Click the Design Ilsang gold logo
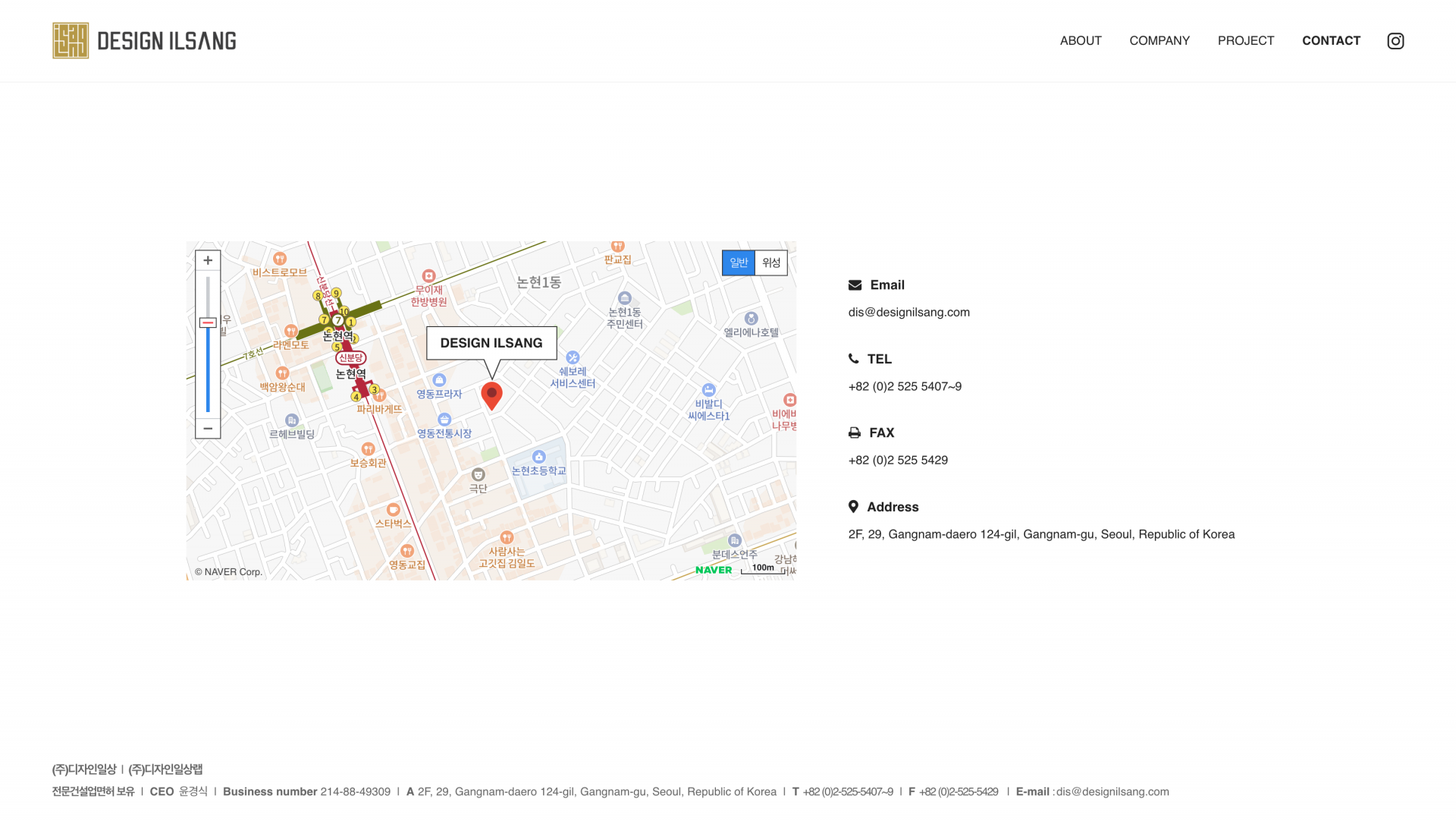 click(71, 41)
